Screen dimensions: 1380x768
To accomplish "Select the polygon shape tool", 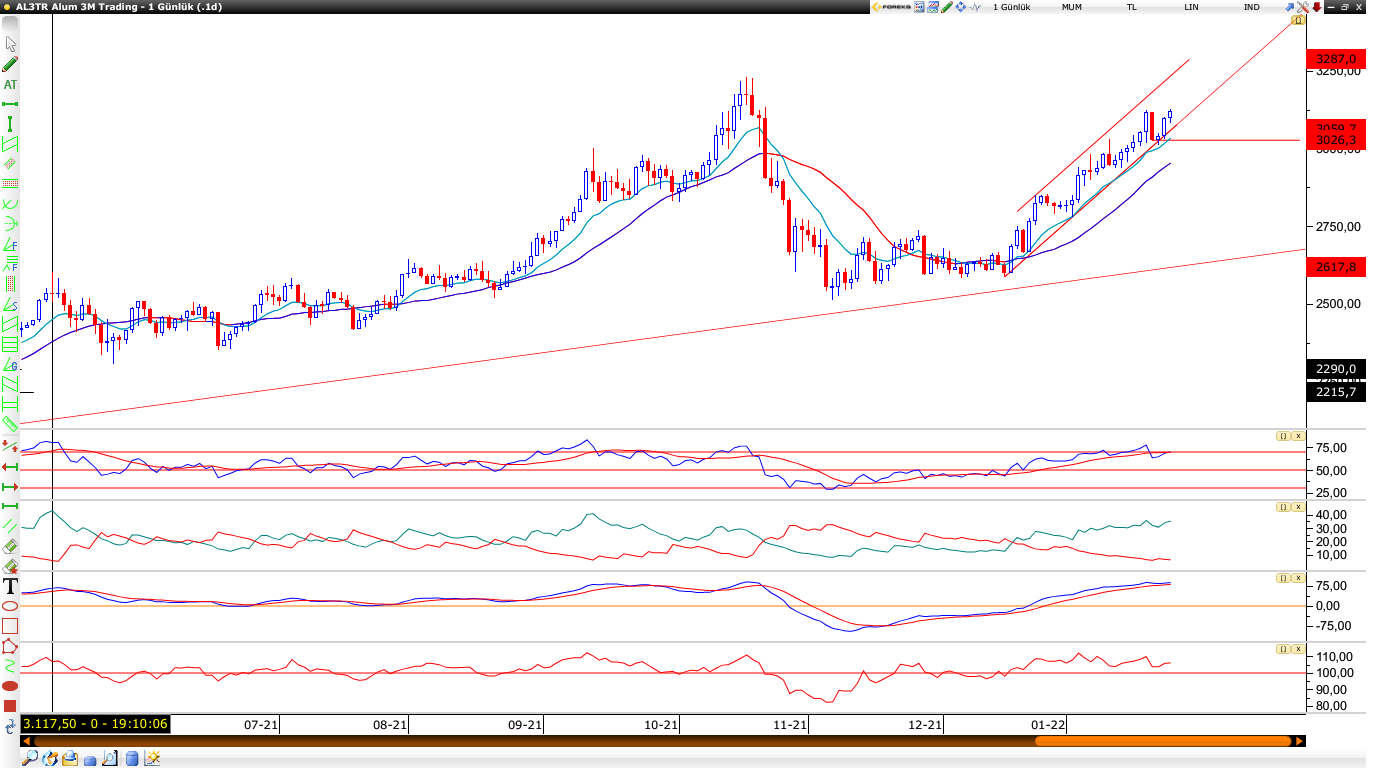I will click(10, 645).
